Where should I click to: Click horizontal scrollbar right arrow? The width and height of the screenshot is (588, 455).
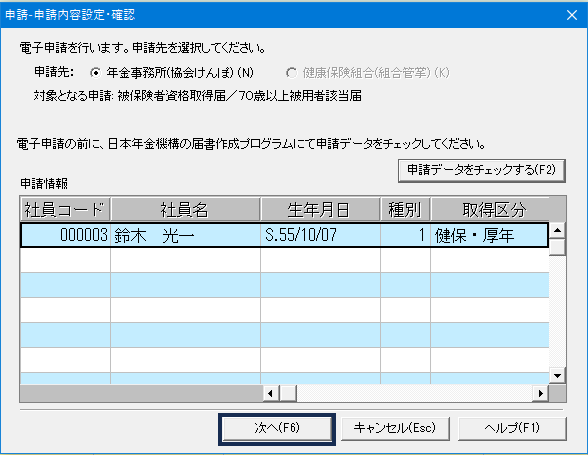pyautogui.click(x=540, y=393)
